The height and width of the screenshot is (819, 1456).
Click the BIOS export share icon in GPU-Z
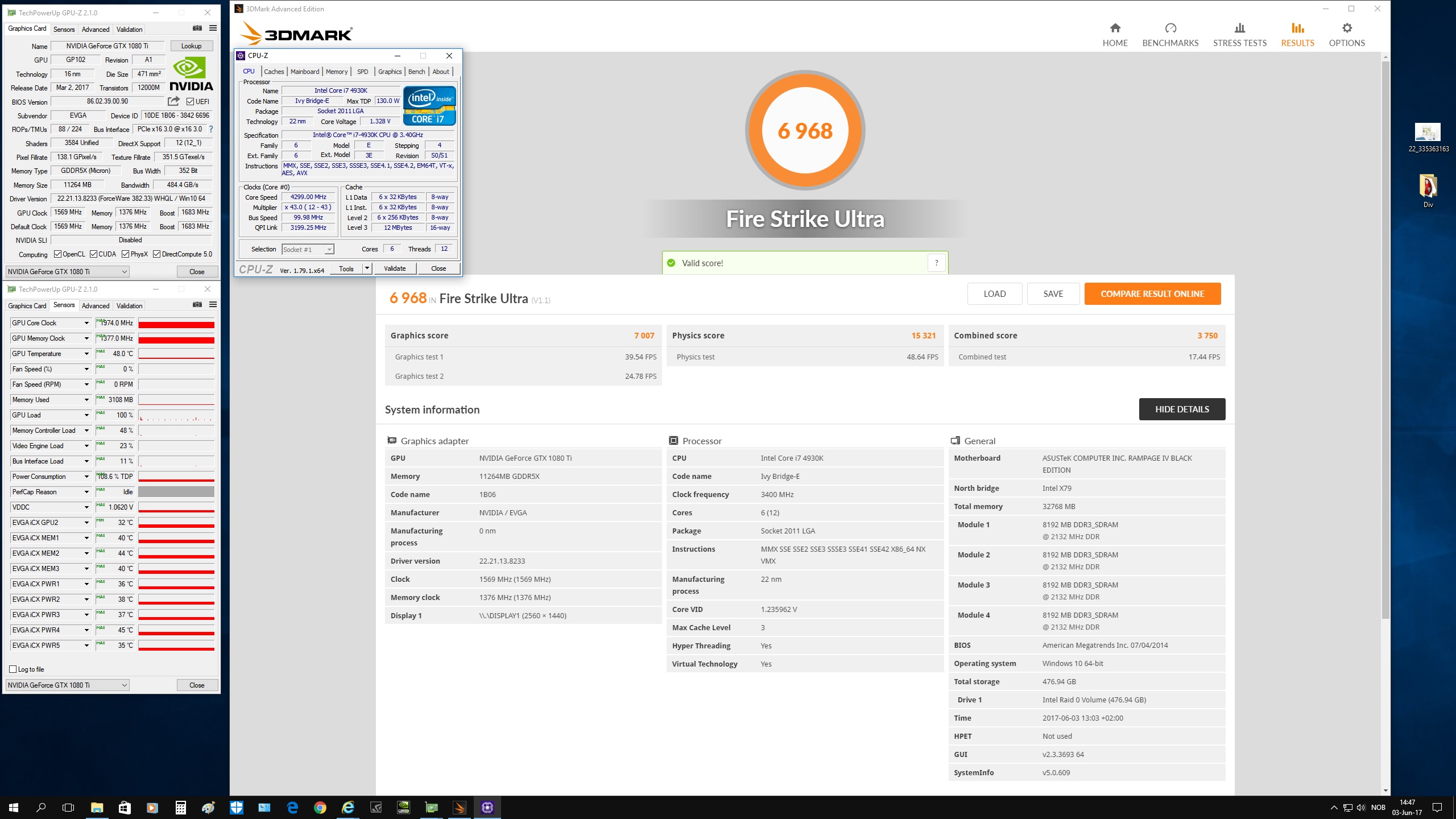click(x=174, y=101)
